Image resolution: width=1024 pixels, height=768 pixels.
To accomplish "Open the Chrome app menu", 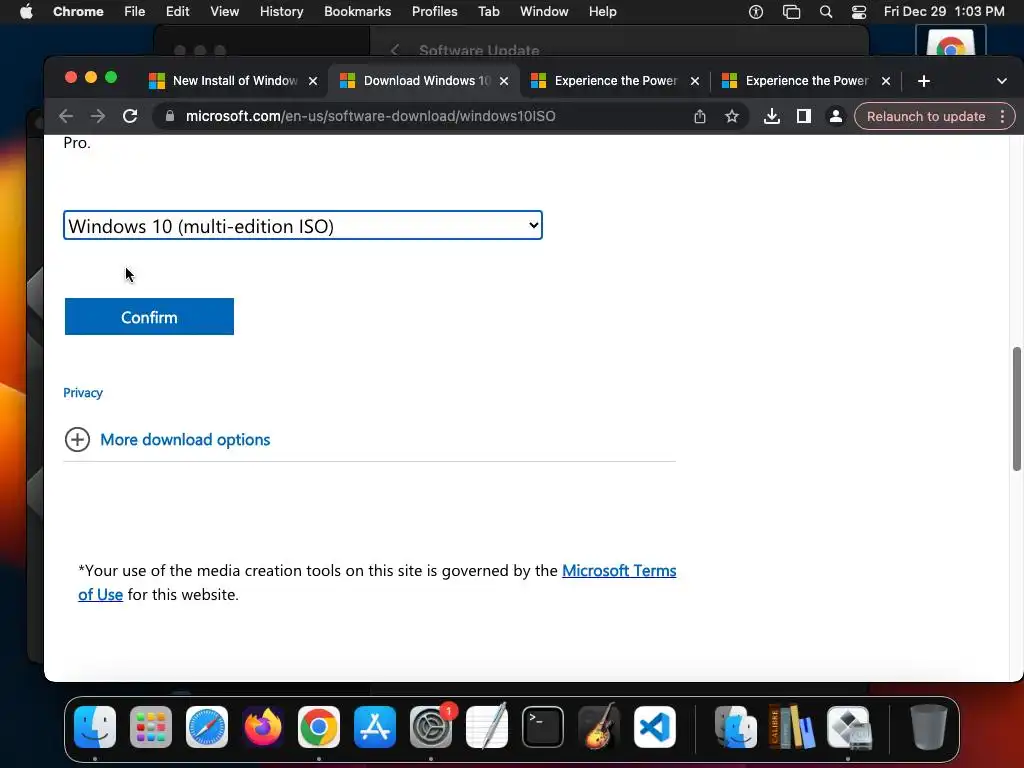I will click(78, 12).
